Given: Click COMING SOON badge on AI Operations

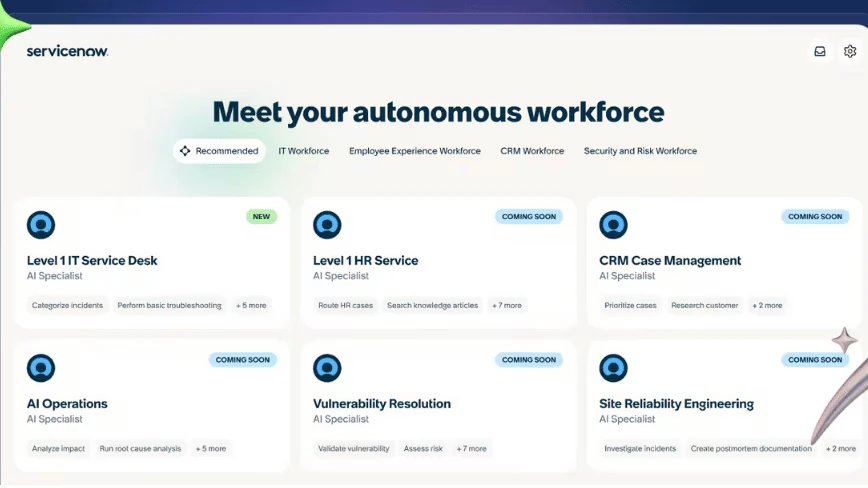Looking at the screenshot, I should 242,360.
